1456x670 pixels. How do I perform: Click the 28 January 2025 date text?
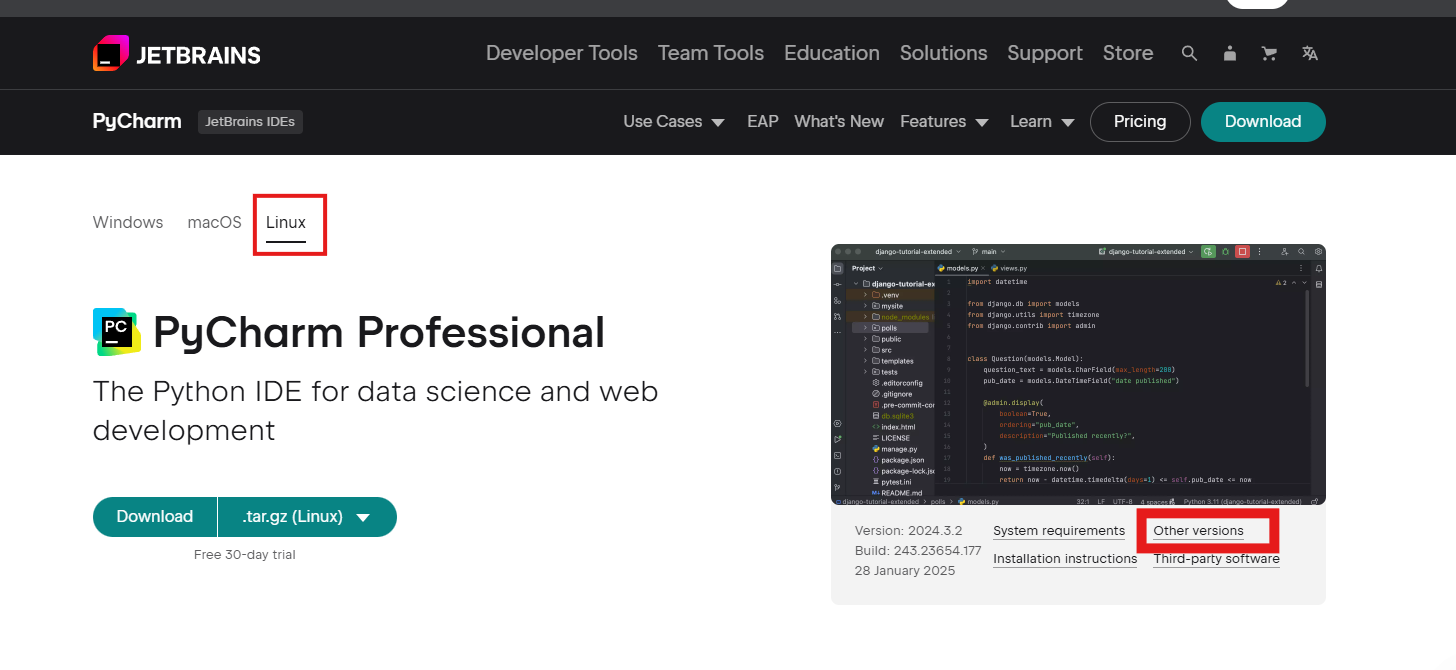pos(905,571)
